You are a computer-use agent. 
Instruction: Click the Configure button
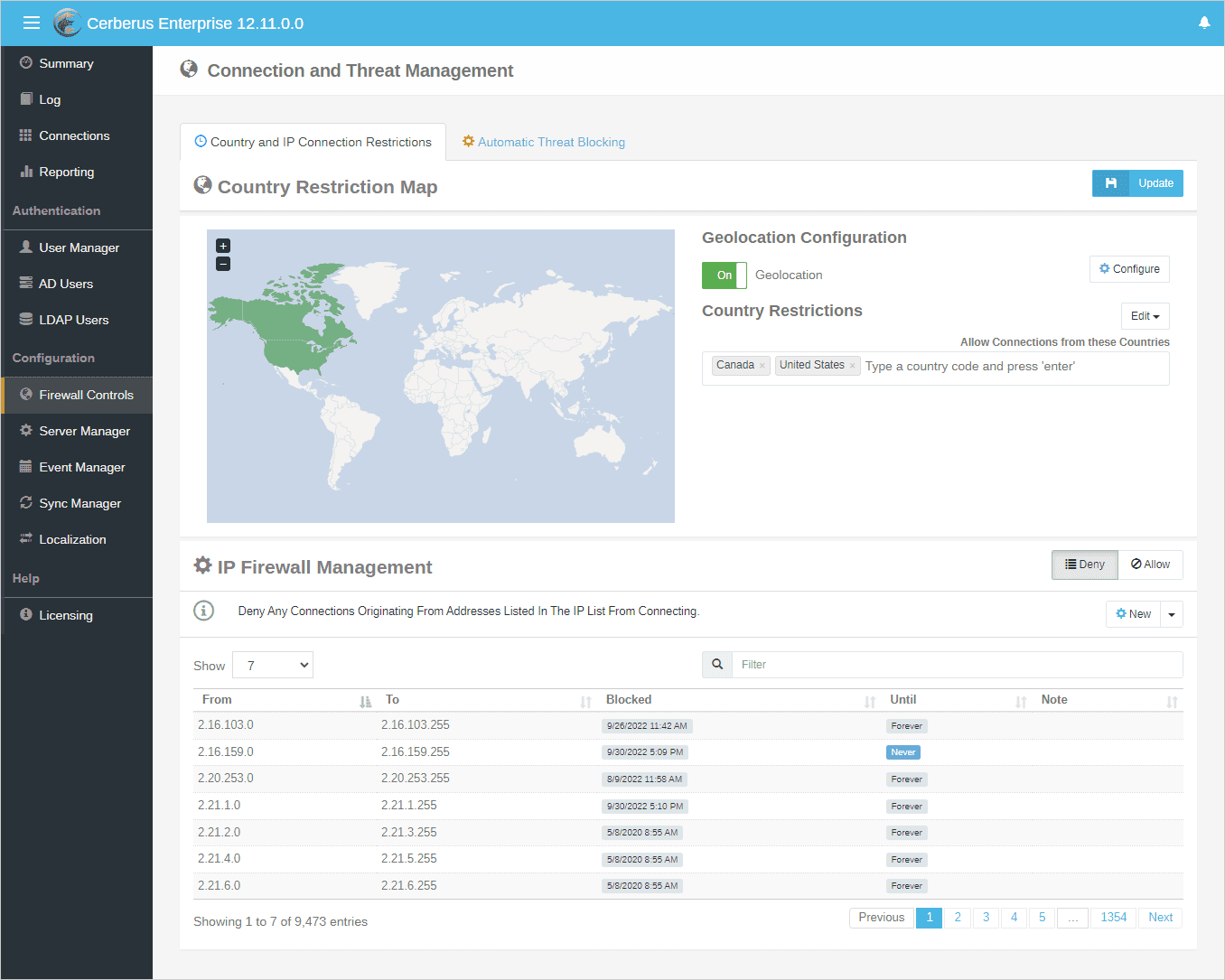tap(1129, 268)
